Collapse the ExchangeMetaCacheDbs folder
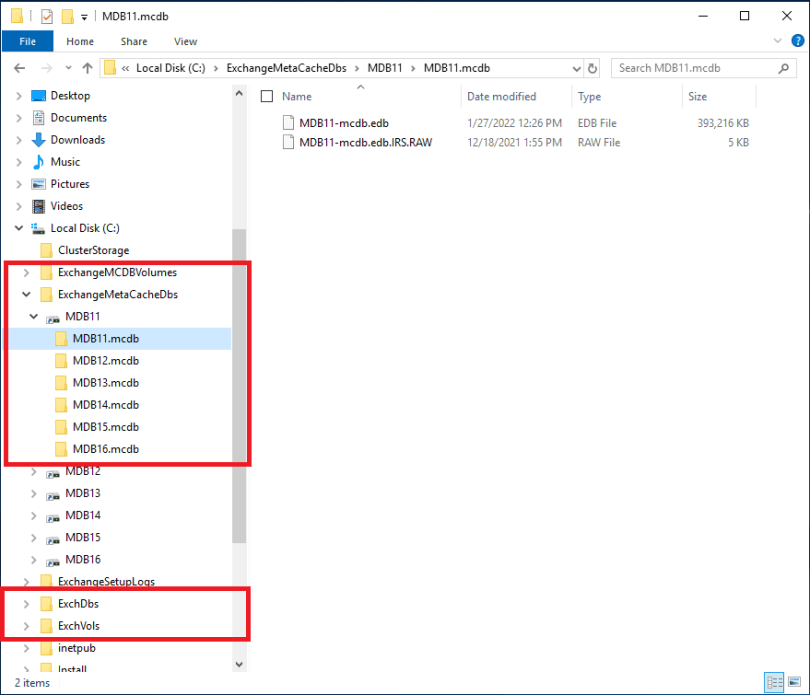This screenshot has height=695, width=810. [26, 295]
